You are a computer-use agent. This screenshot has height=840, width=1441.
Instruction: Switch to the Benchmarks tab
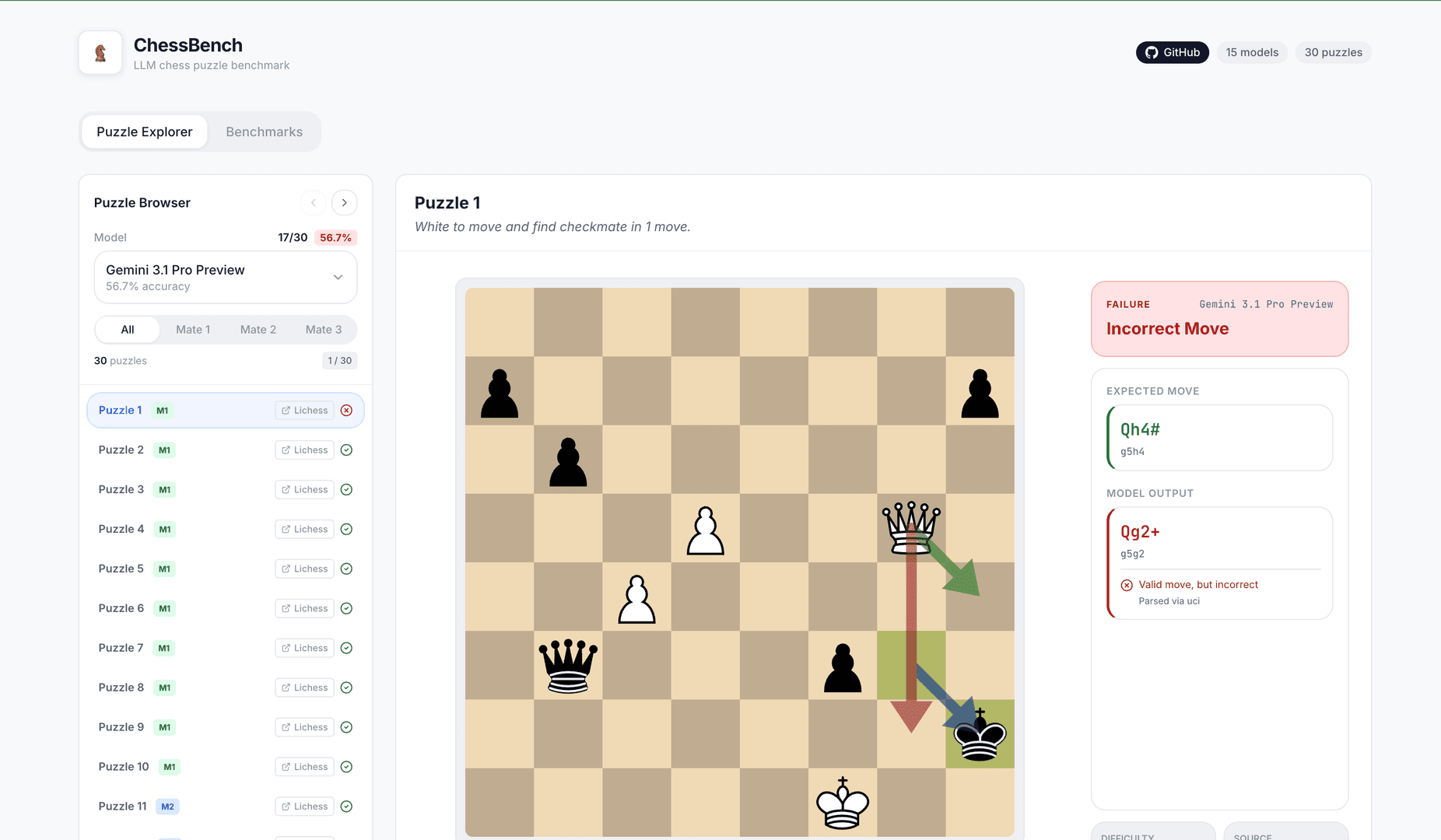(264, 131)
